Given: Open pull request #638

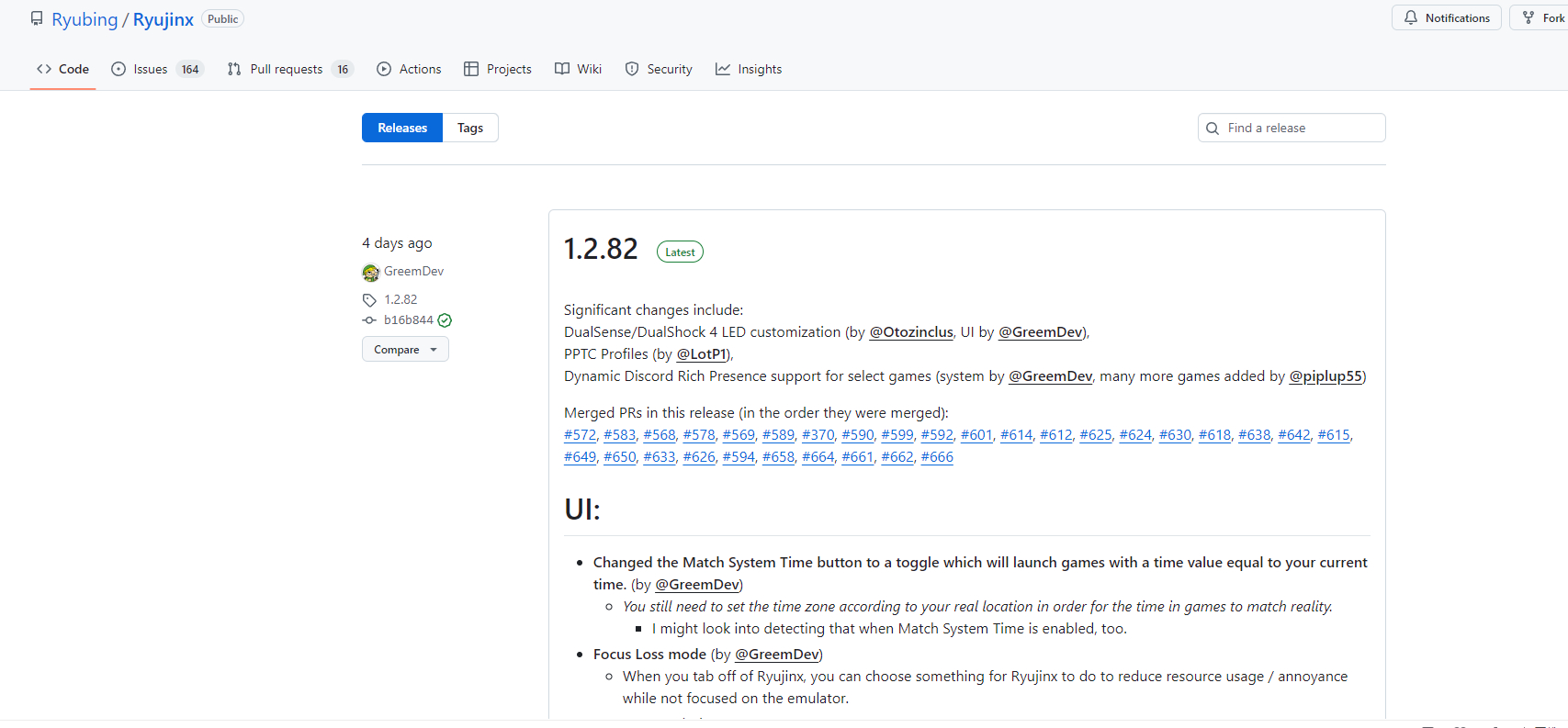Looking at the screenshot, I should coord(1255,435).
